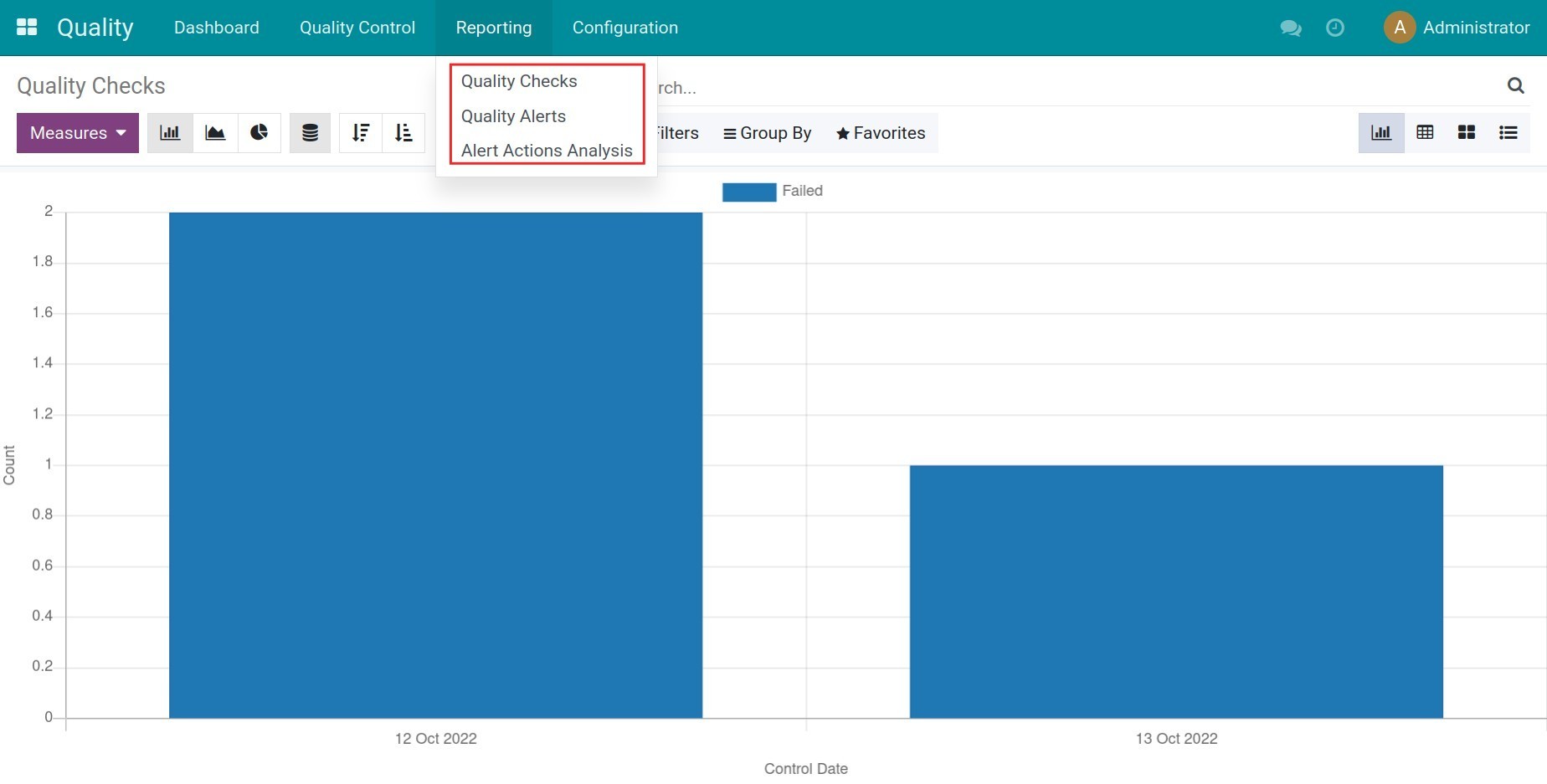Click the search magnifier icon

1515,85
